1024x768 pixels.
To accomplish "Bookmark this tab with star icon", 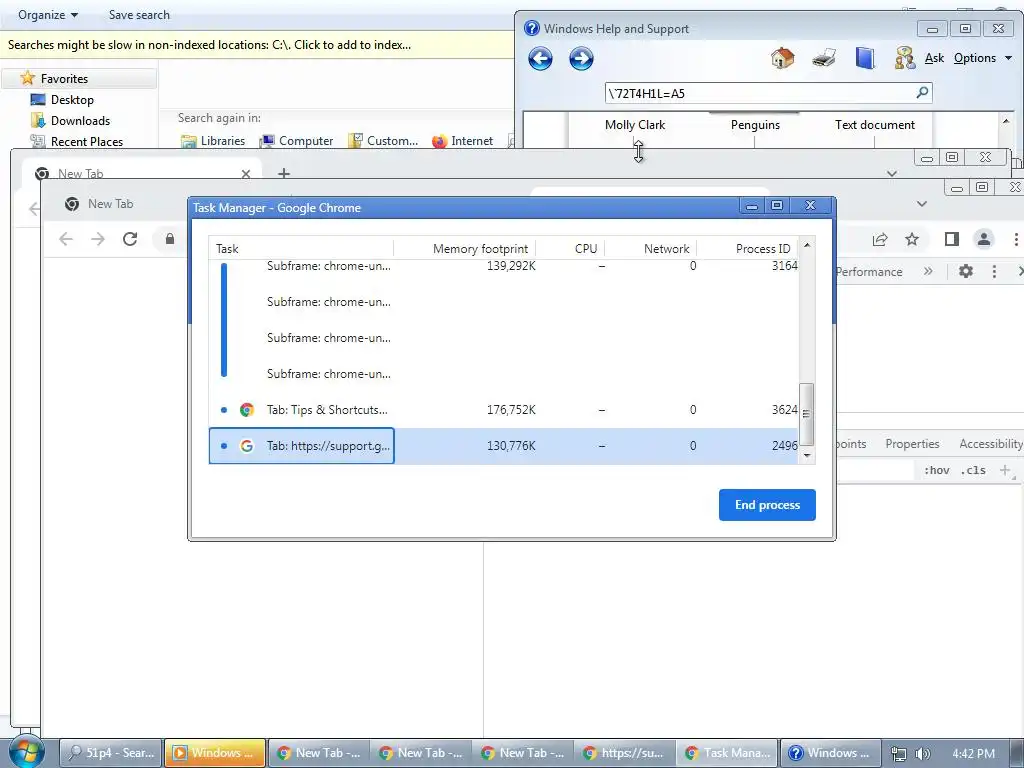I will (912, 239).
